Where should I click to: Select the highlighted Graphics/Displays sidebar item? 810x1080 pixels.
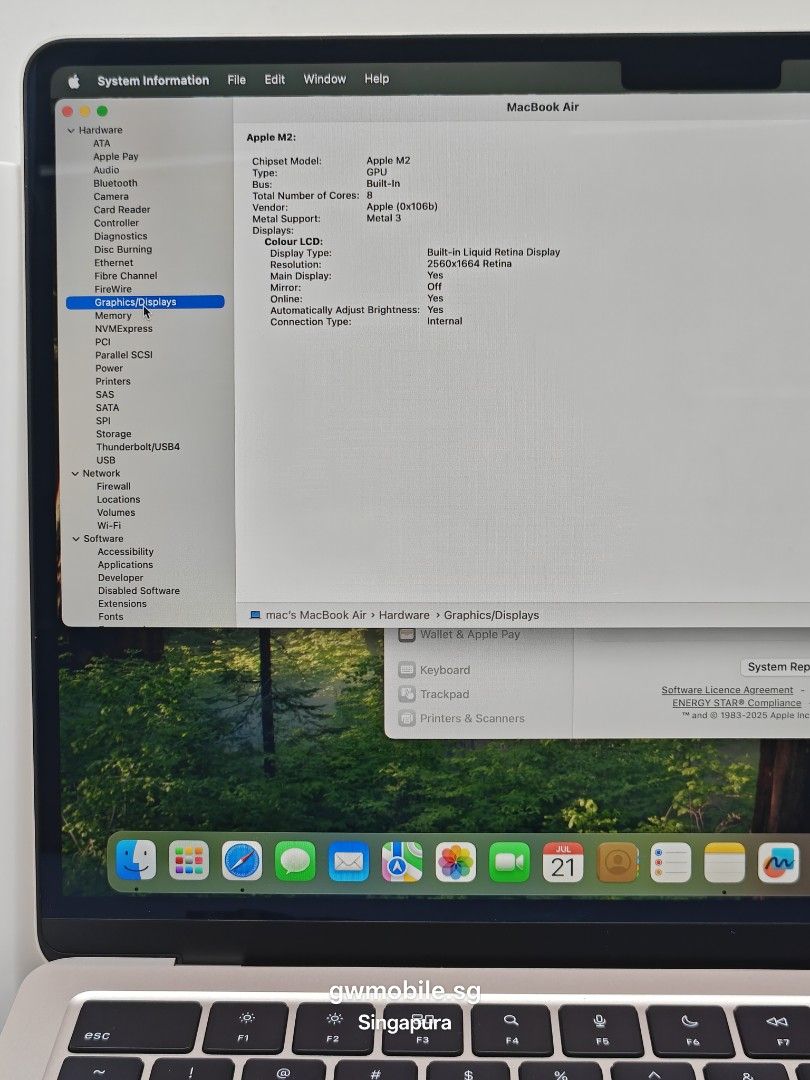[x=145, y=302]
